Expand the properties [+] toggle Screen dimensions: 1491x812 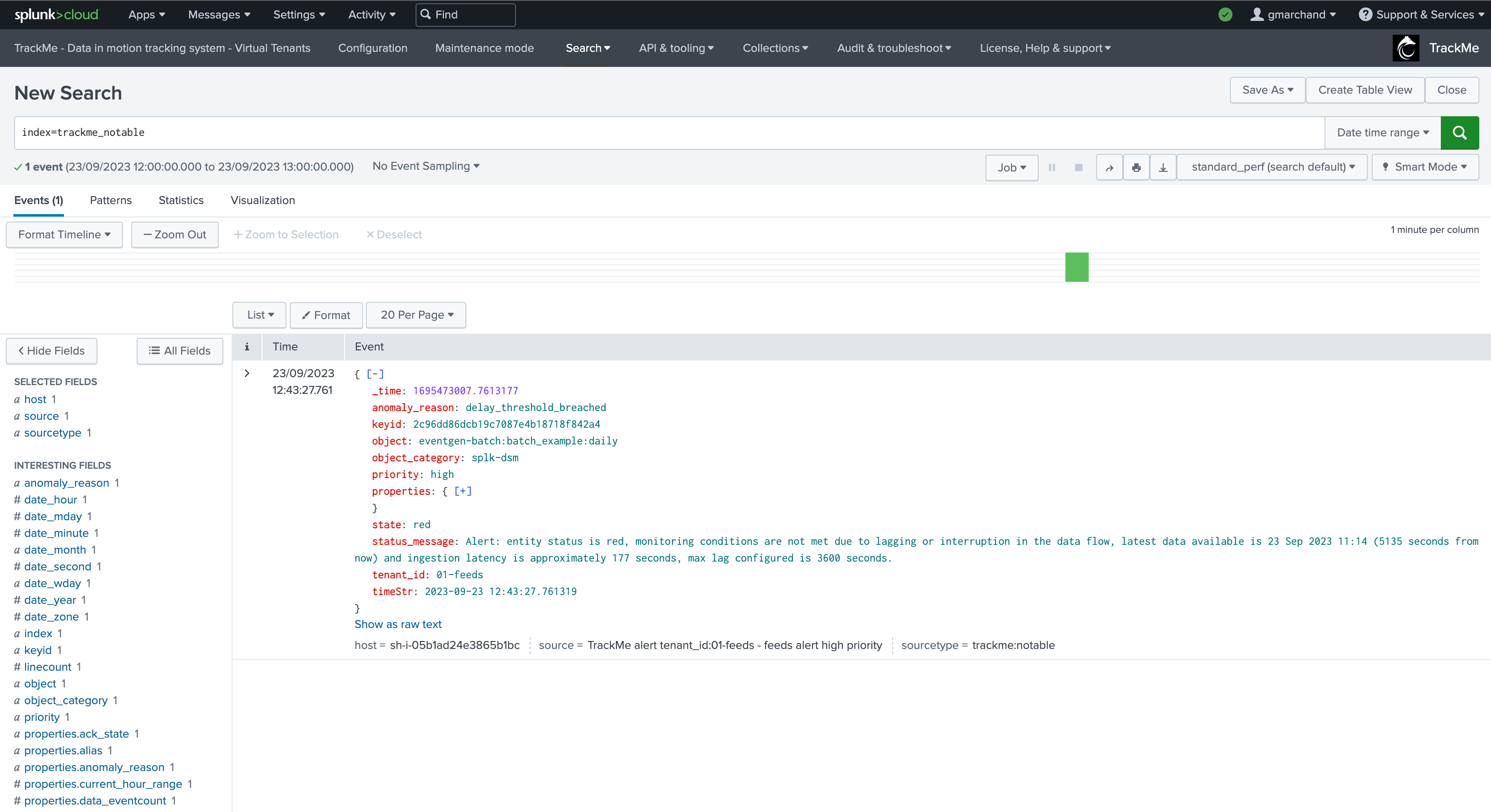[462, 491]
